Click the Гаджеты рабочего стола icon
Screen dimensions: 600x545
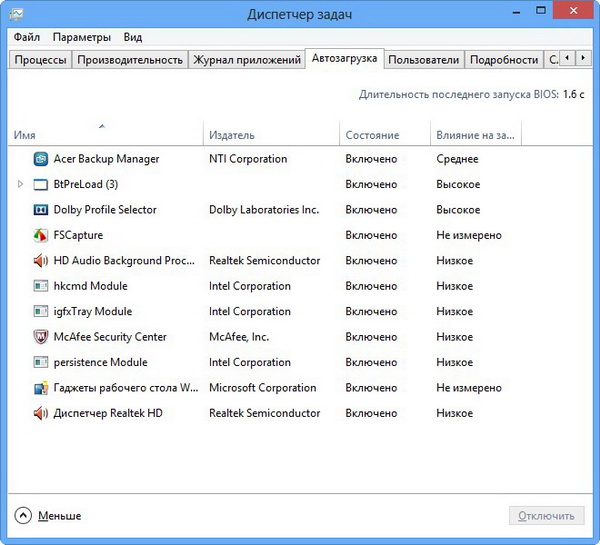tap(41, 388)
